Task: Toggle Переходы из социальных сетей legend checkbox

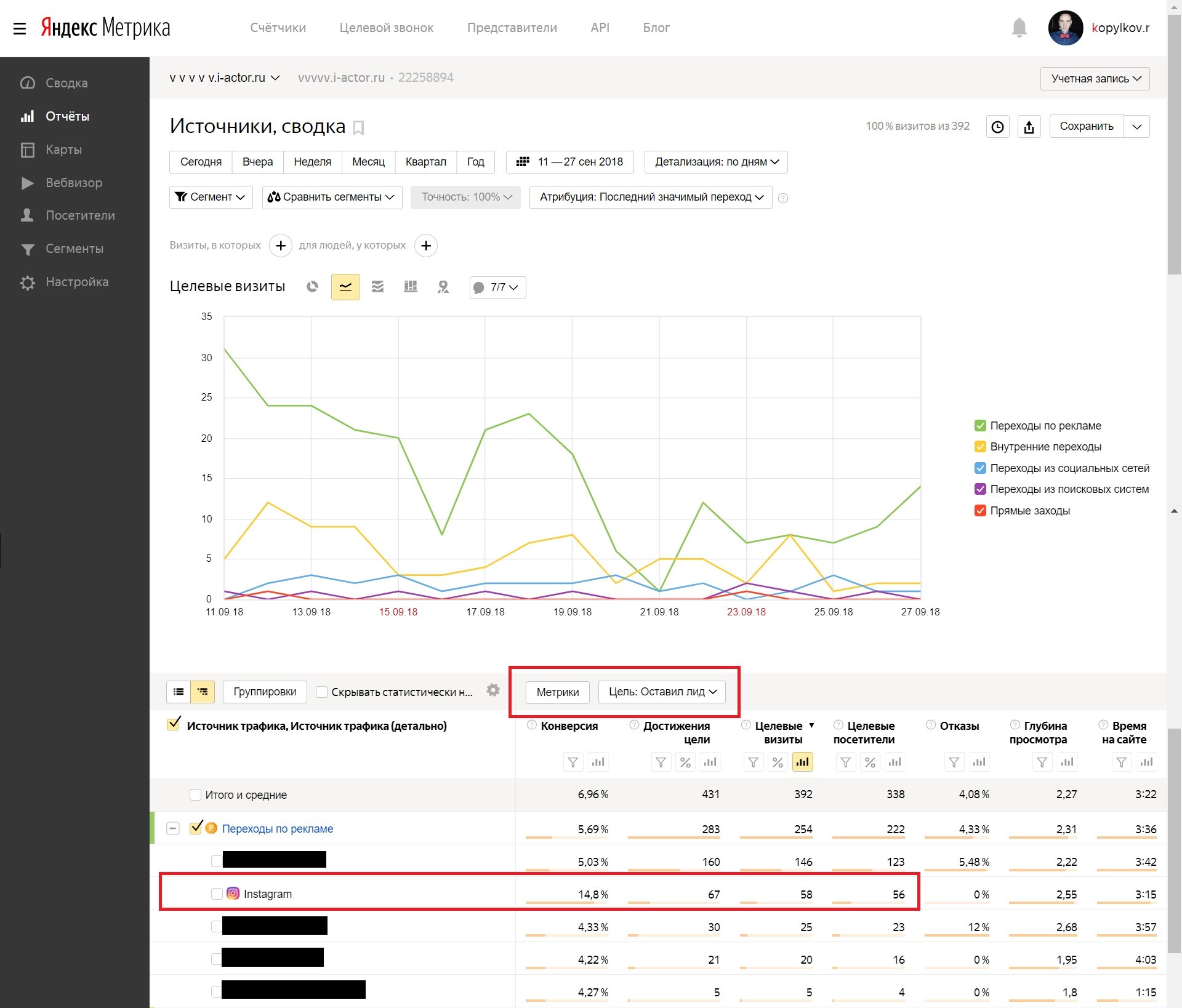Action: coord(980,468)
